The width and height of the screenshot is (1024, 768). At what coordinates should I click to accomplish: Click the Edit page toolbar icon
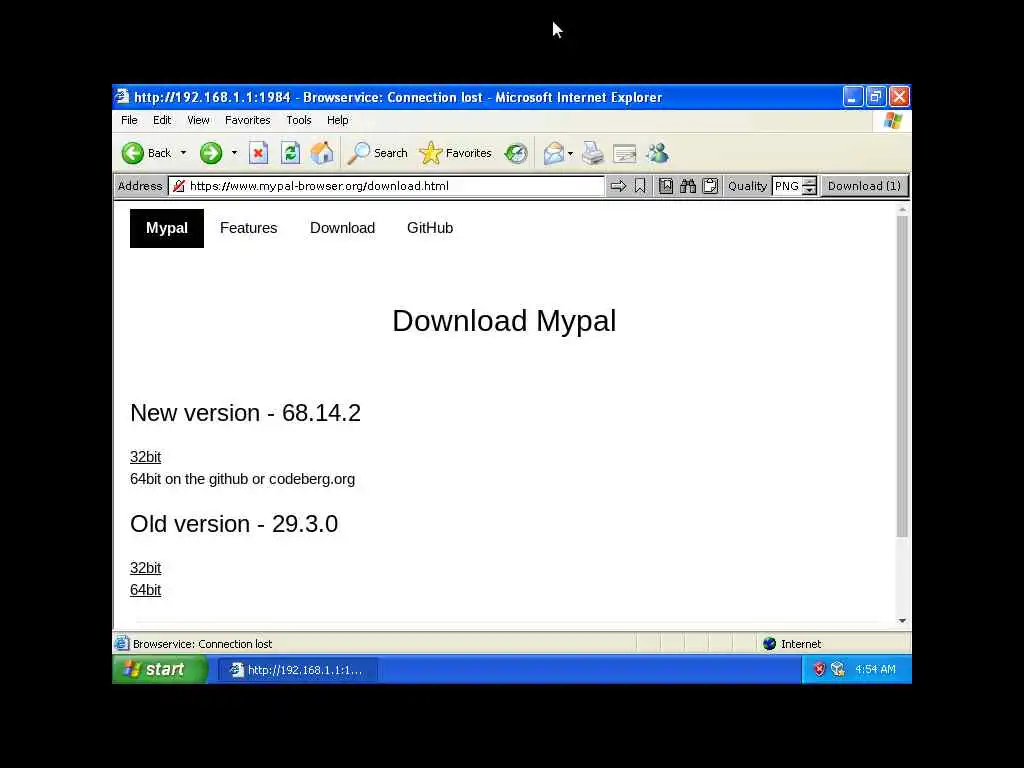coord(625,153)
